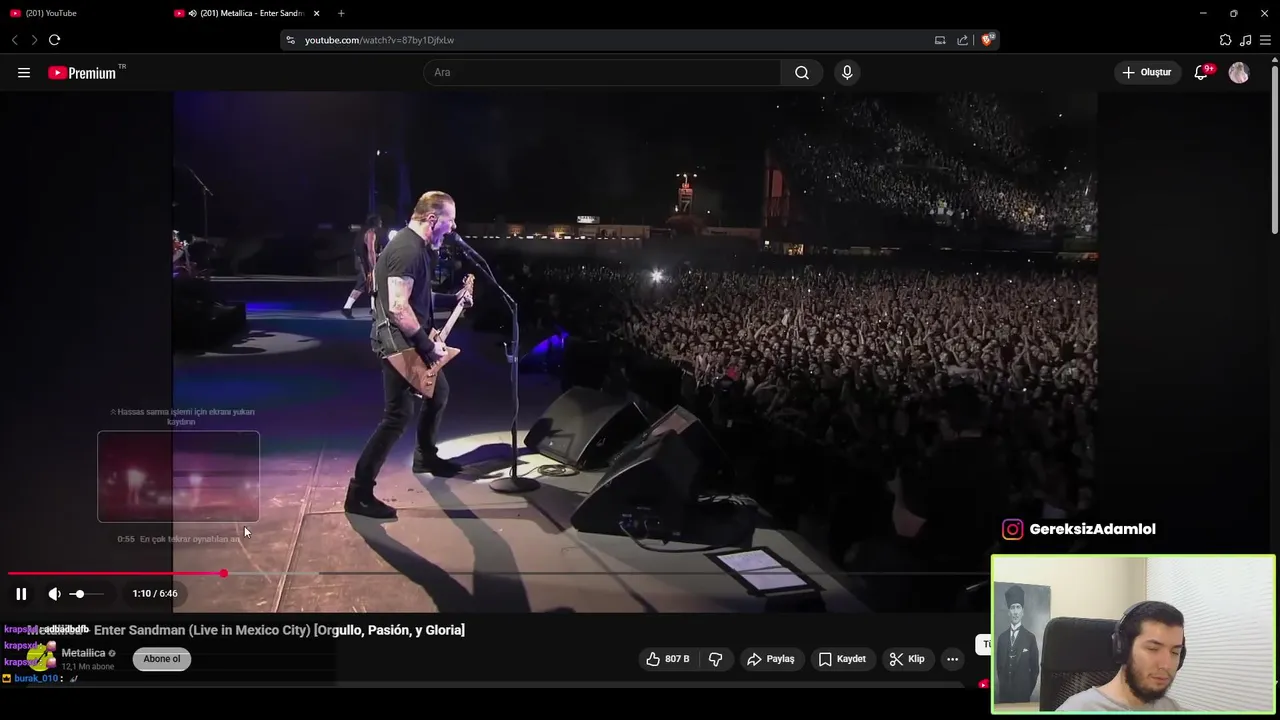Like the video with thumbs up
1280x720 pixels.
667,659
